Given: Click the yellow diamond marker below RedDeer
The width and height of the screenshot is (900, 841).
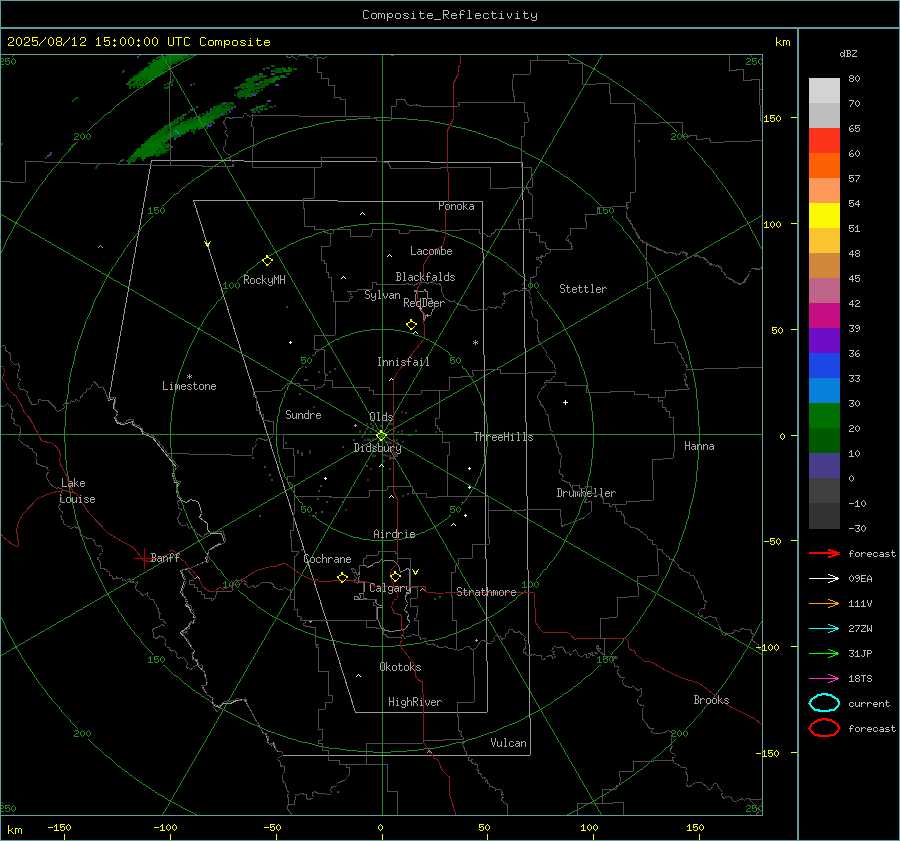Looking at the screenshot, I should pyautogui.click(x=411, y=325).
